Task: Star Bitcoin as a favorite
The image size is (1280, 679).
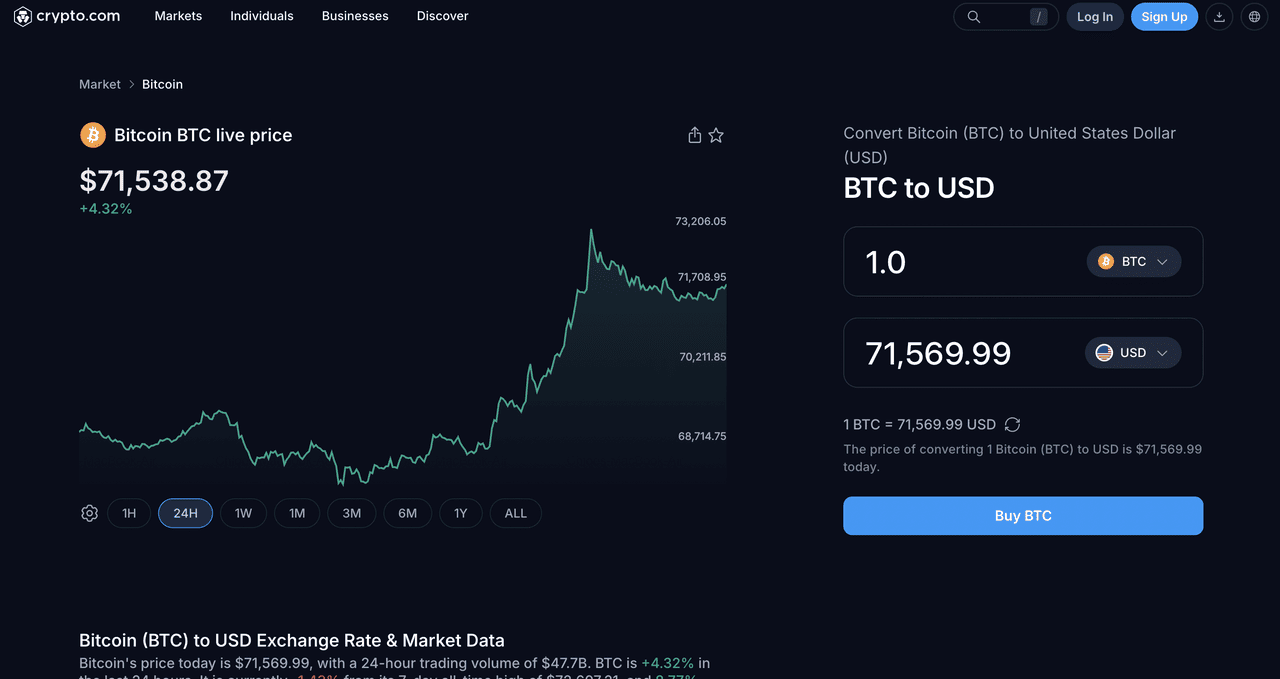Action: pos(716,135)
